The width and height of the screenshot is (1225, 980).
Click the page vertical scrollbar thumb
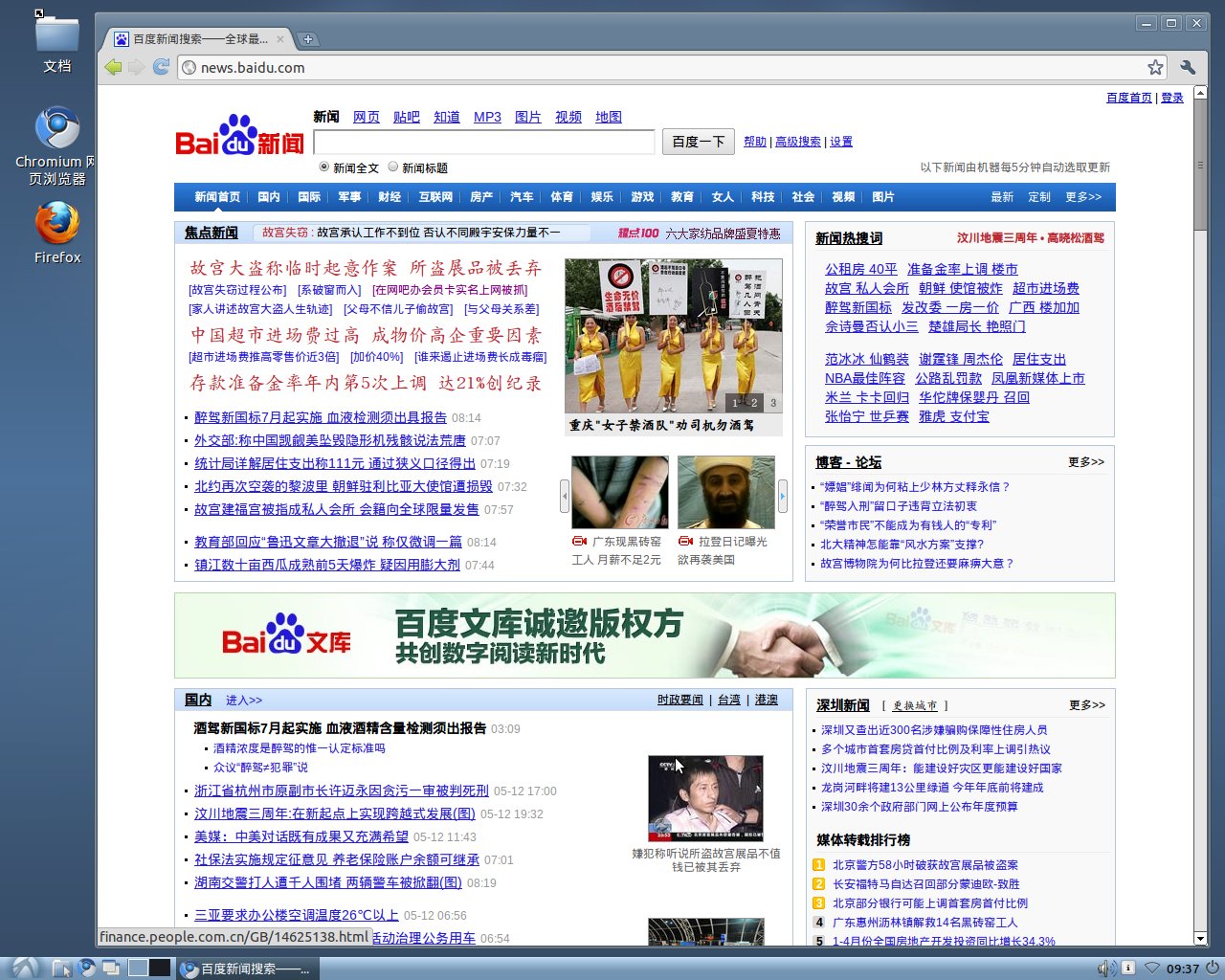point(1200,165)
